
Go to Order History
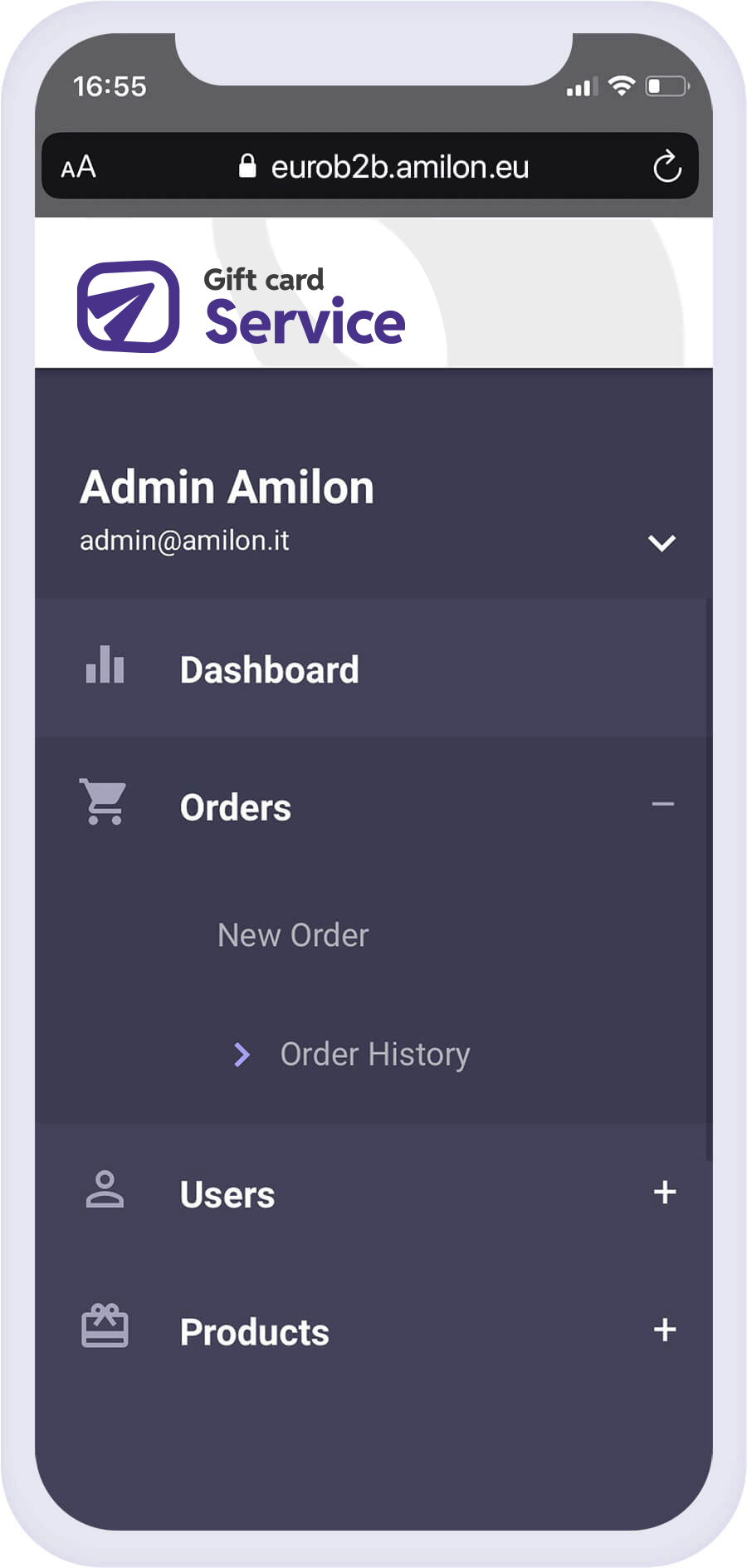pos(374,1055)
